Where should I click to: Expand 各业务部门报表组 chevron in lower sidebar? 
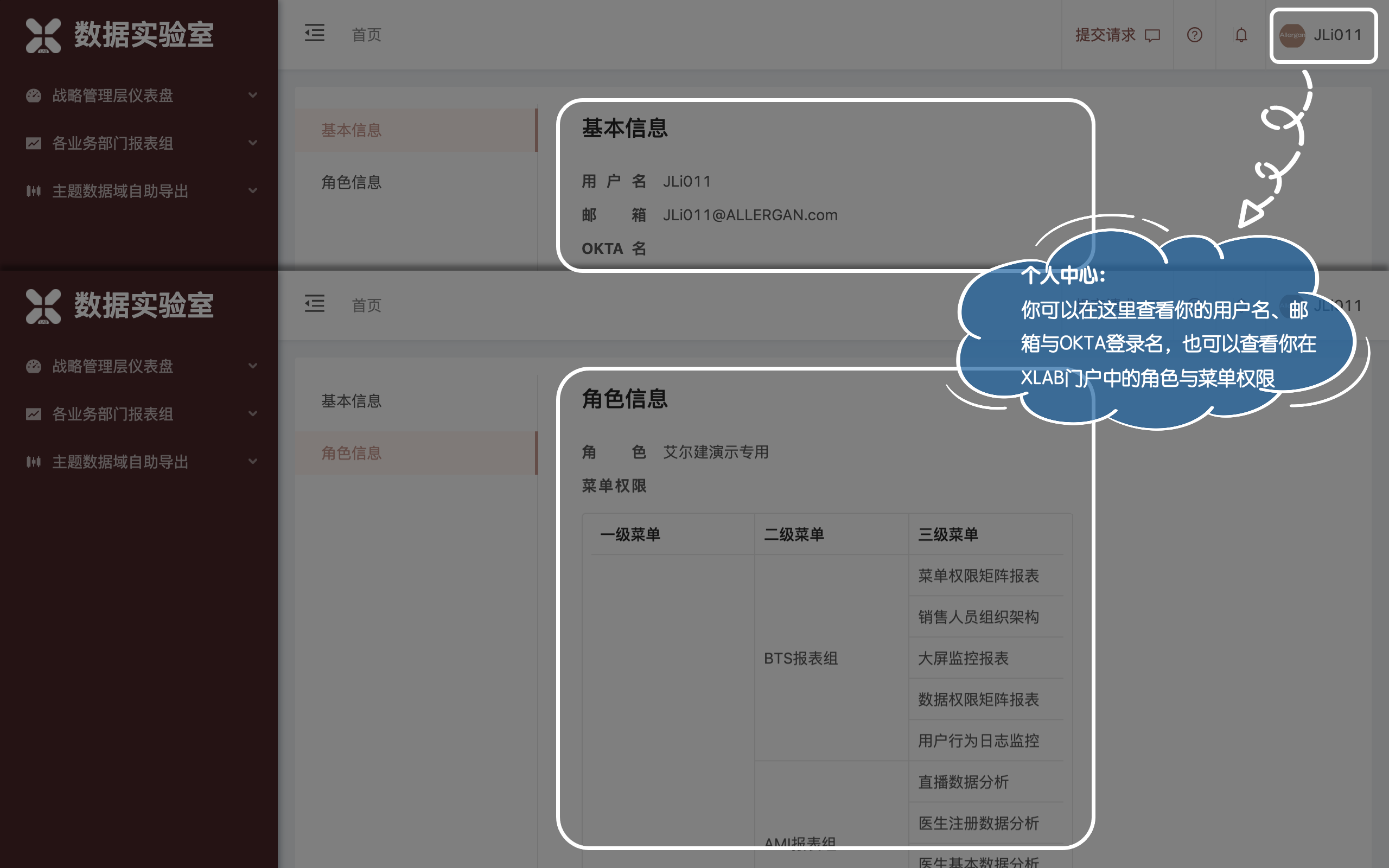[252, 414]
